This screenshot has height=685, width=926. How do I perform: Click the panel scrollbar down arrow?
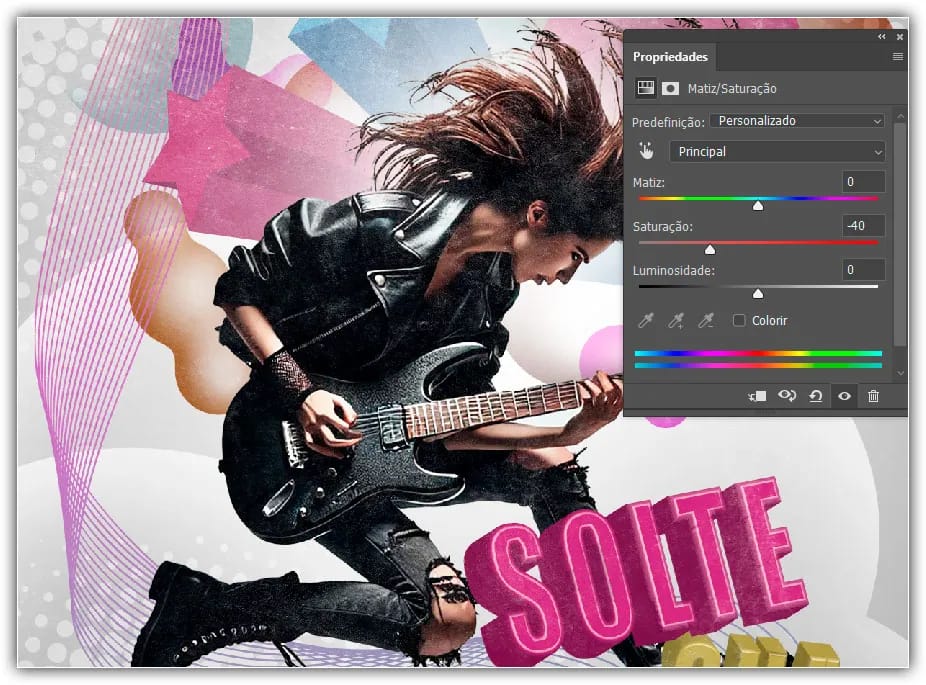click(900, 373)
